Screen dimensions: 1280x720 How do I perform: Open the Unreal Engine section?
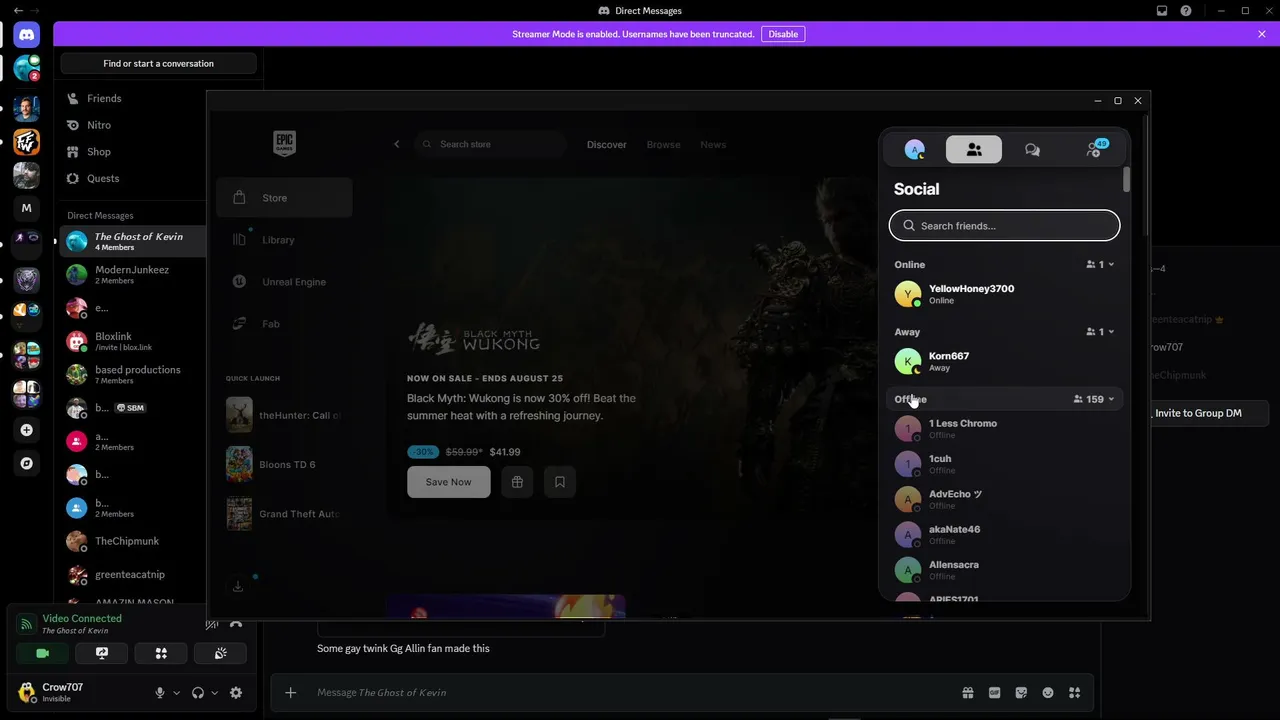[x=284, y=282]
